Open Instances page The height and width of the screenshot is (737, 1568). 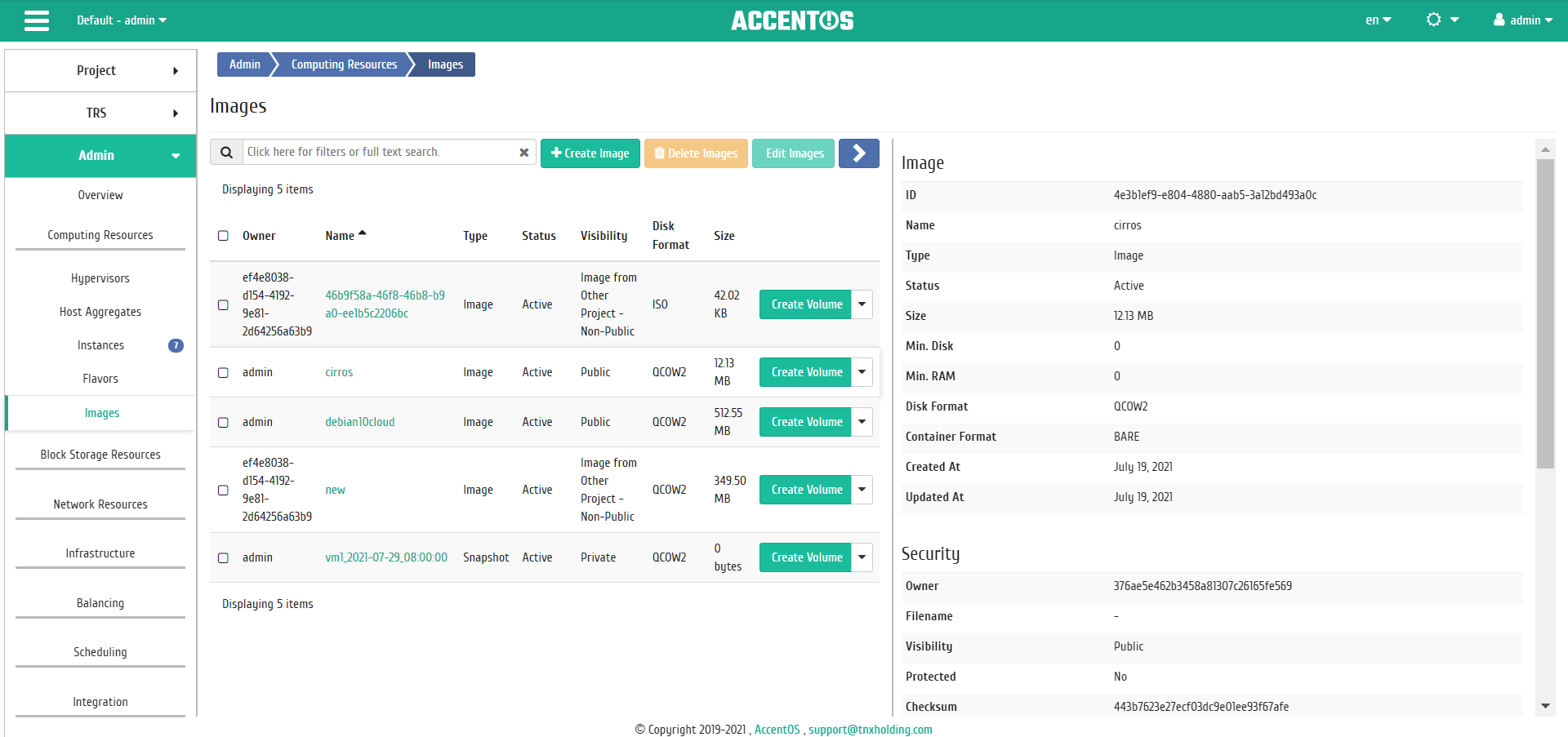(100, 345)
